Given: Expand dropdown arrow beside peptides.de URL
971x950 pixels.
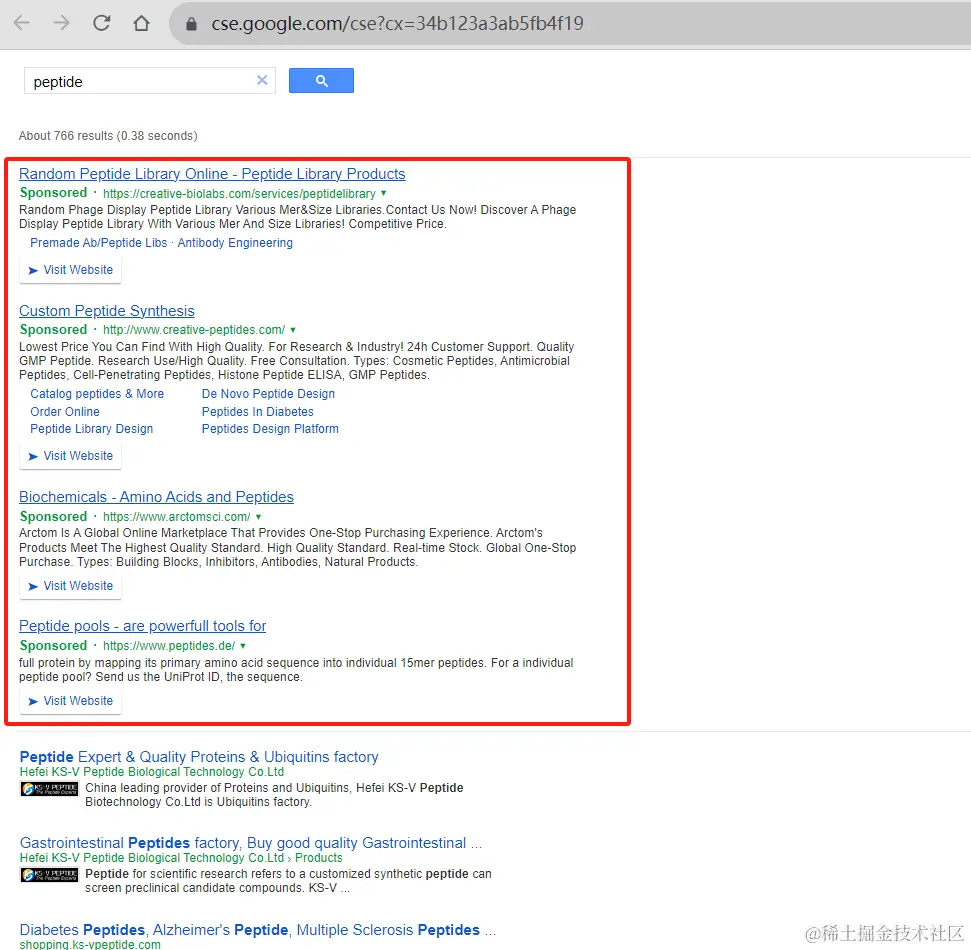Looking at the screenshot, I should tap(243, 646).
